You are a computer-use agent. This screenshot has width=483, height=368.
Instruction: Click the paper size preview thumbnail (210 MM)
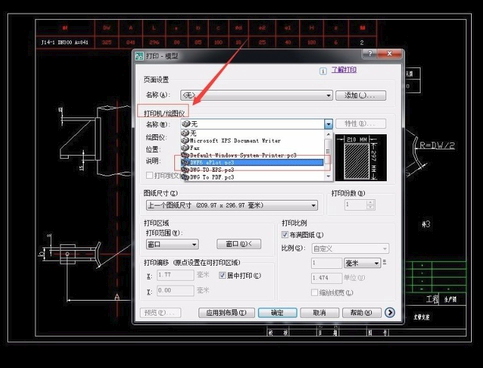[361, 157]
